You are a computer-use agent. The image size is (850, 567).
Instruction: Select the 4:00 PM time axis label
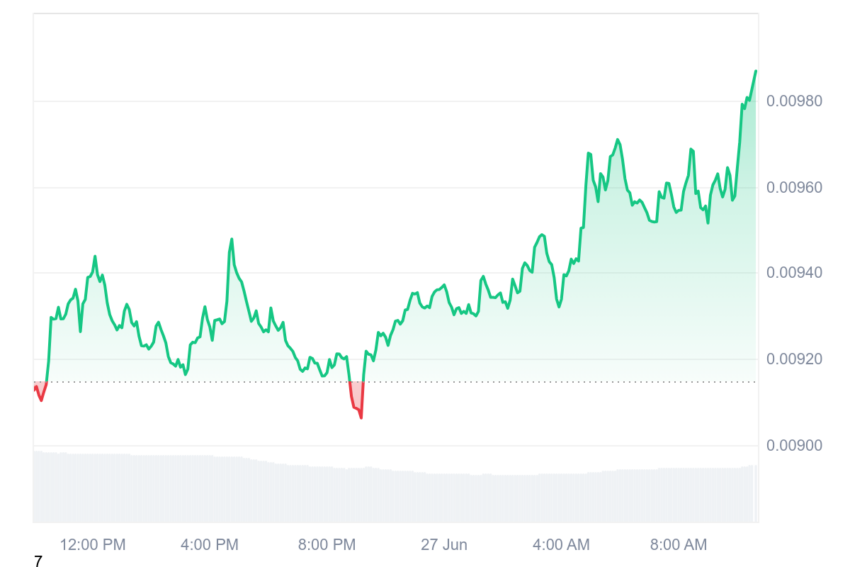[209, 545]
